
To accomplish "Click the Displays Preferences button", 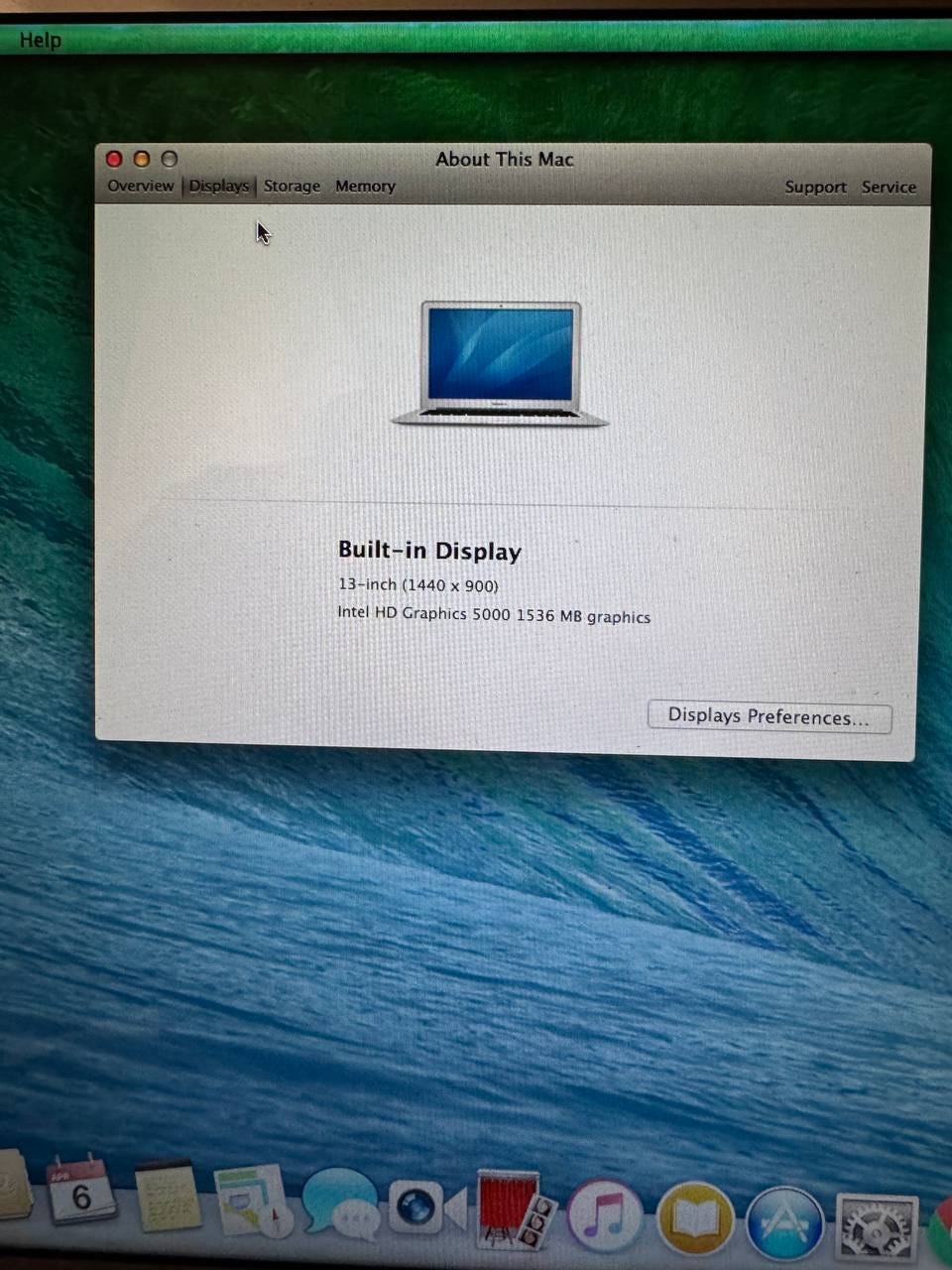I will [769, 716].
